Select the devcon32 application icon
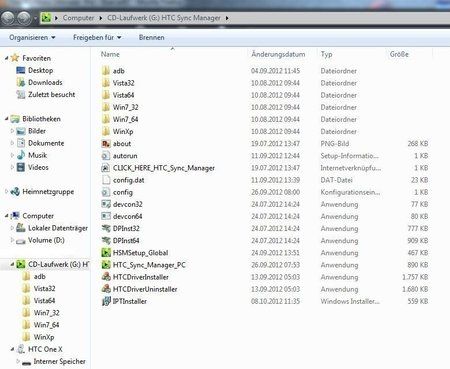The image size is (450, 369). click(106, 204)
